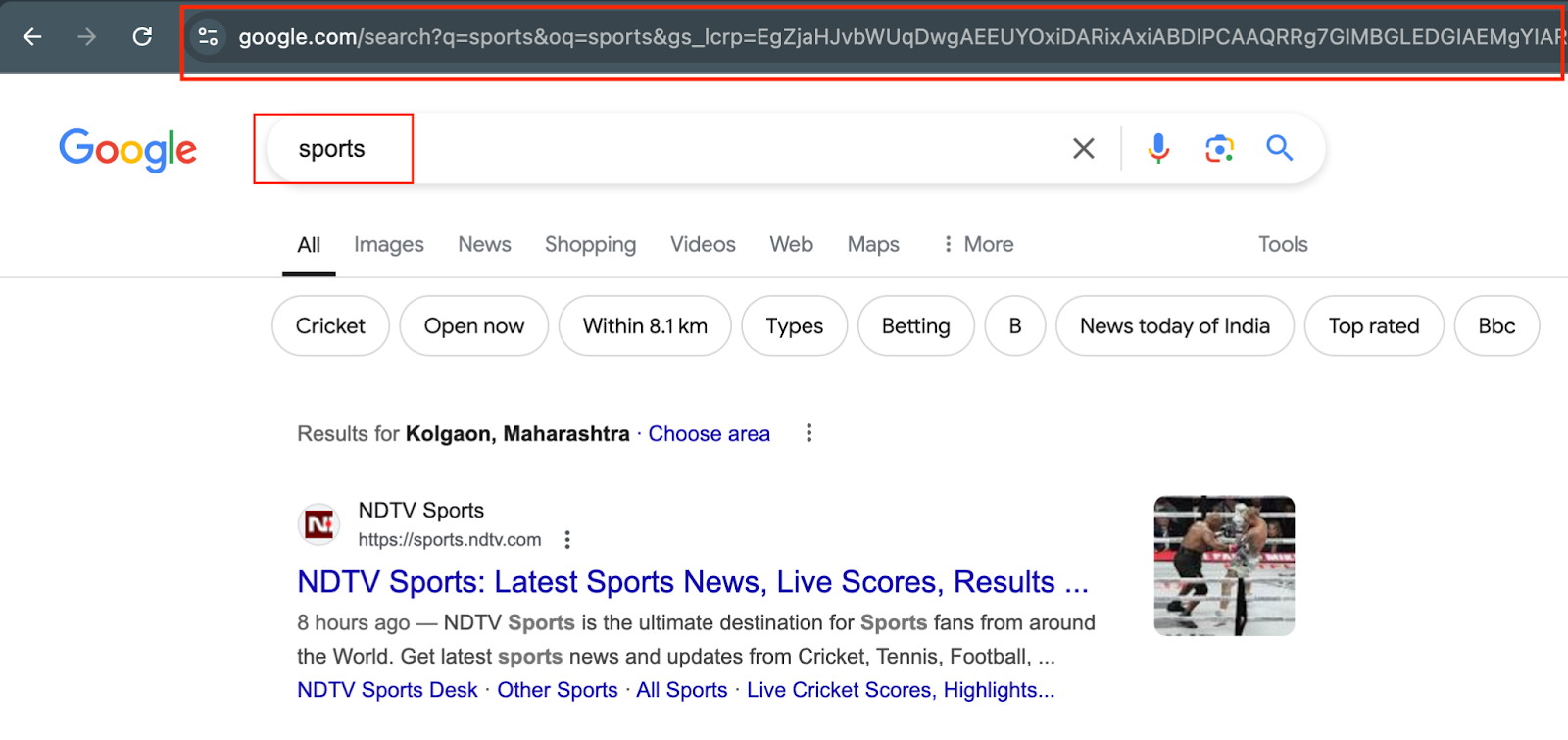Image resolution: width=1568 pixels, height=740 pixels.
Task: Switch to the Web tab
Action: [791, 244]
